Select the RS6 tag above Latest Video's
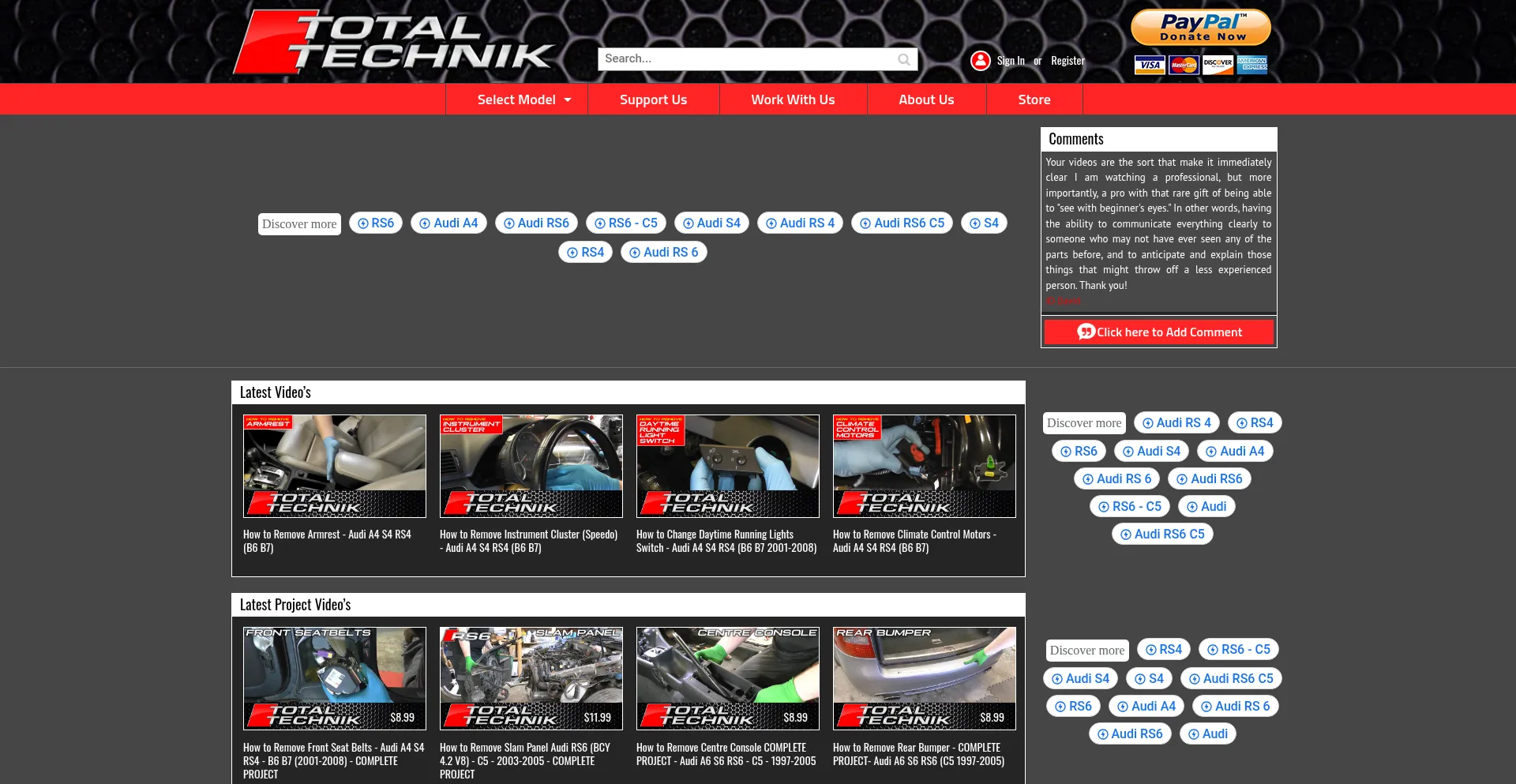 [x=376, y=223]
